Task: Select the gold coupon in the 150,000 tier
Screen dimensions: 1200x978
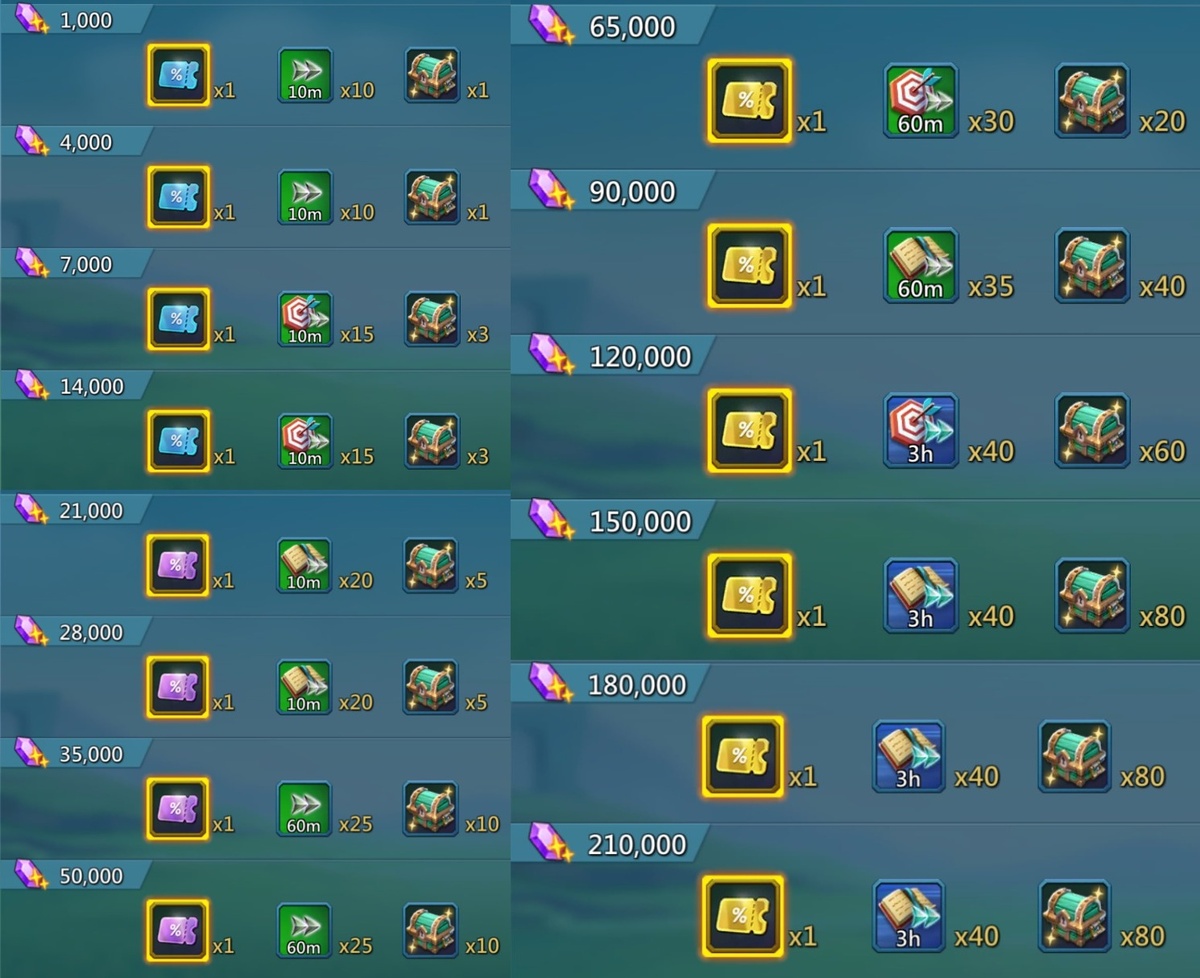Action: click(750, 595)
